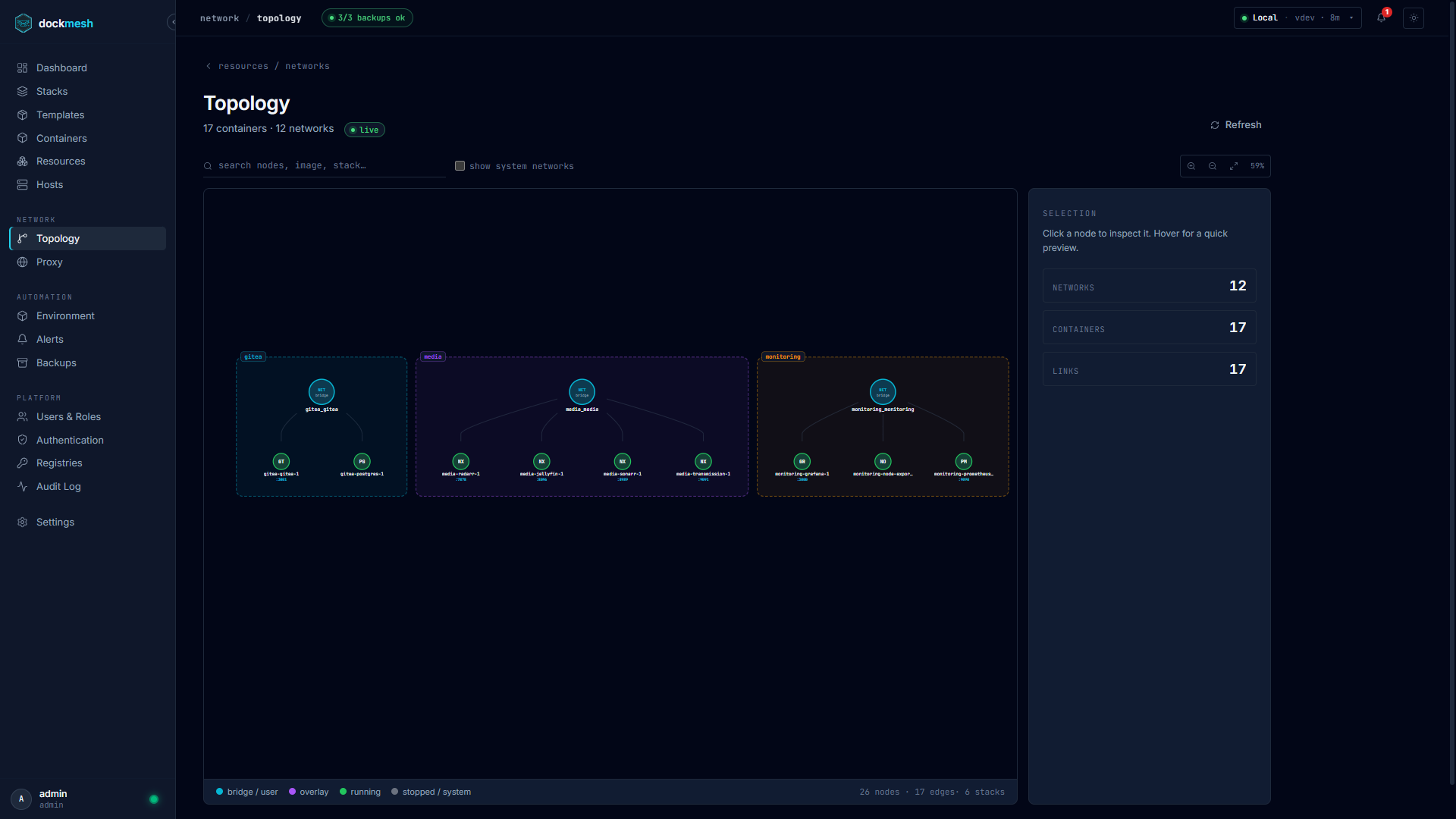Open the Local host selector dropdown
Image resolution: width=1456 pixels, height=819 pixels.
pos(1298,17)
